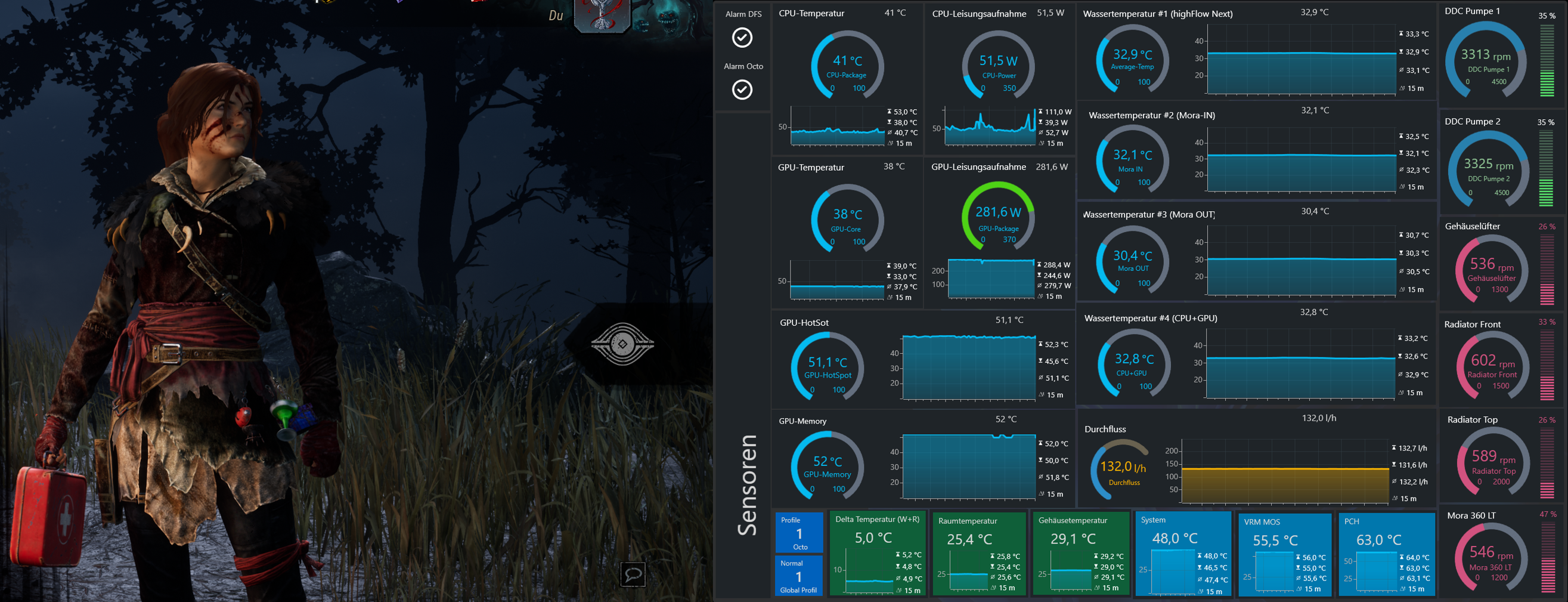Open the Raumtemperatur 25,4 °C tile
This screenshot has height=602, width=1568.
980,553
